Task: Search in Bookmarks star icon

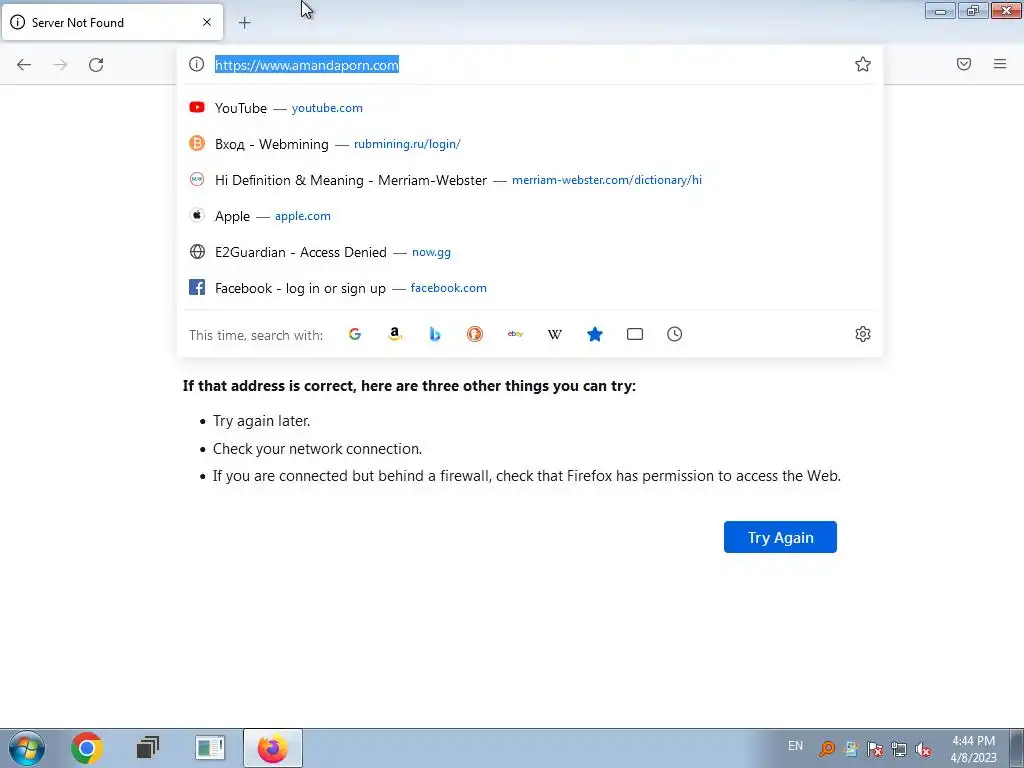Action: pos(595,334)
